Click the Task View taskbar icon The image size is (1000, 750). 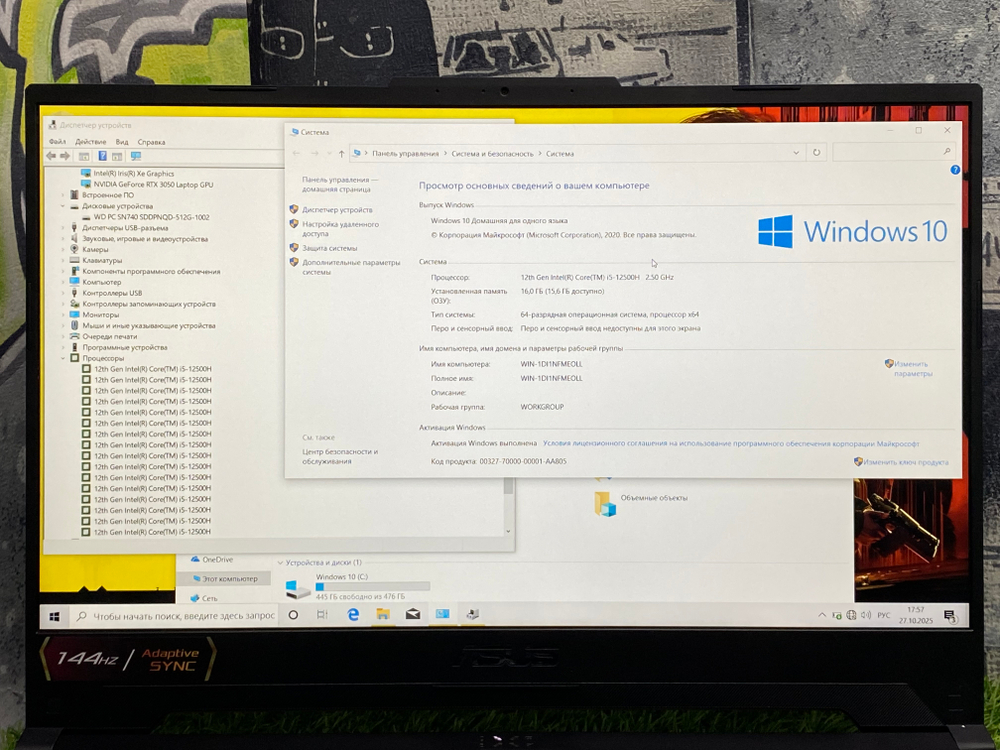click(x=324, y=615)
